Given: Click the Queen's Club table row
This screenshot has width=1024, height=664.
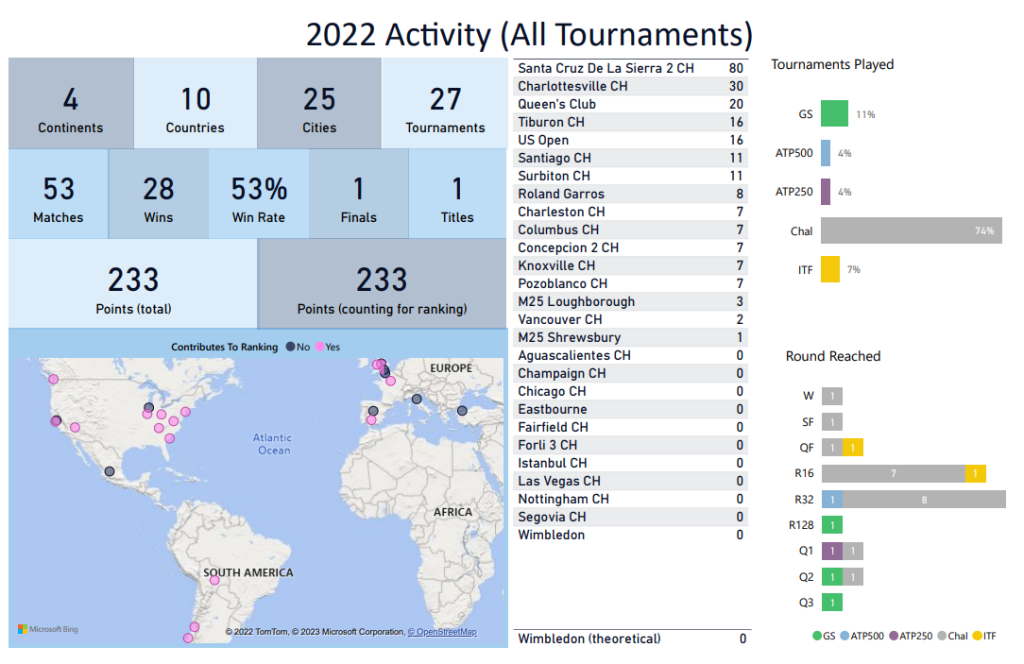Looking at the screenshot, I should [x=630, y=104].
